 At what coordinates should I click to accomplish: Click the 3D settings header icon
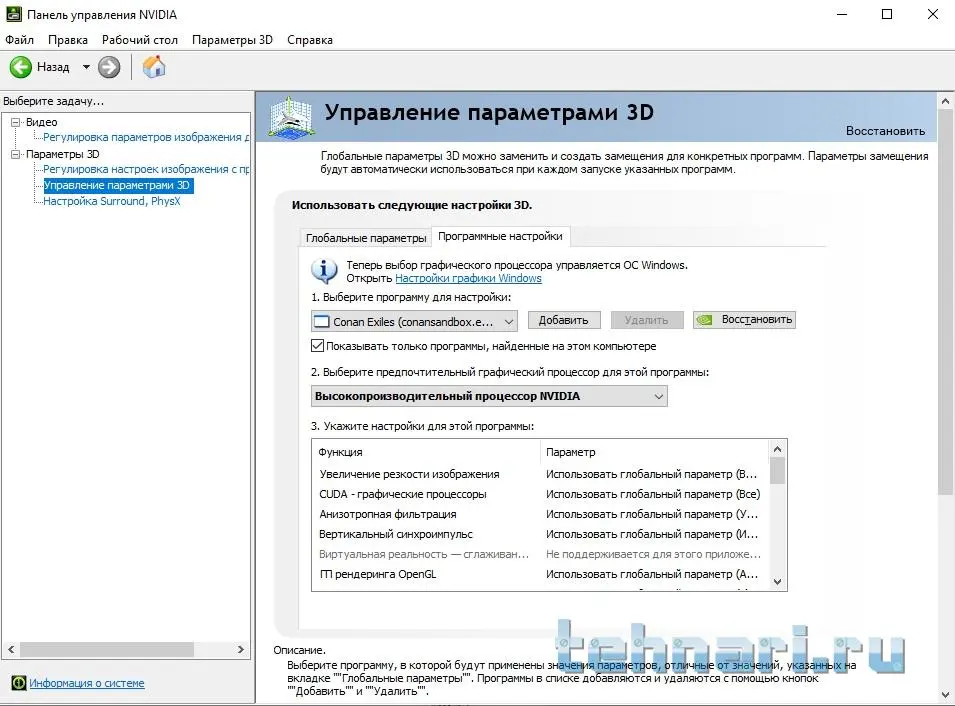(x=292, y=116)
